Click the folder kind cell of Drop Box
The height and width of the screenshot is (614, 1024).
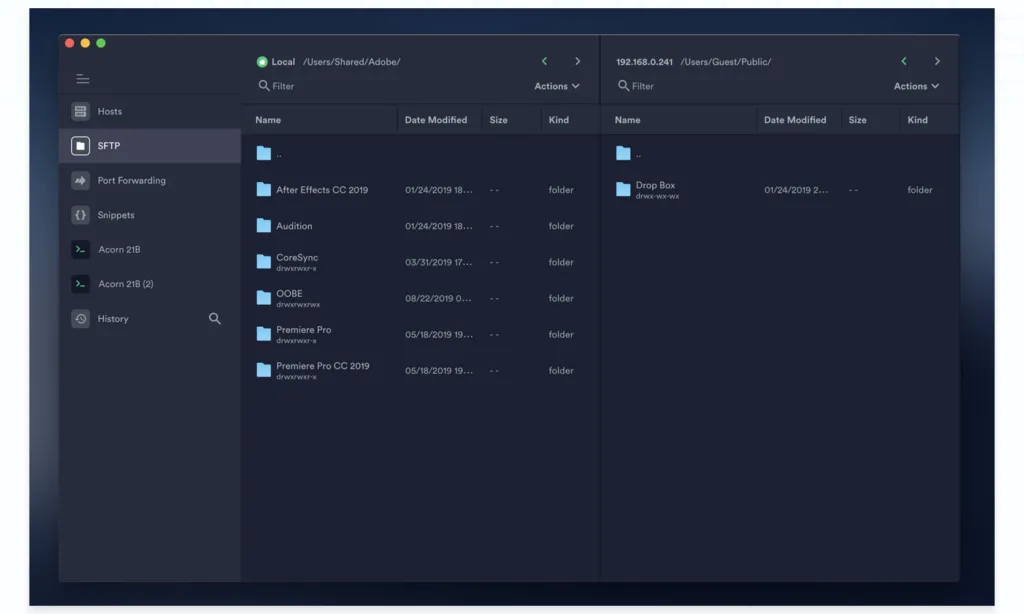[x=920, y=190]
